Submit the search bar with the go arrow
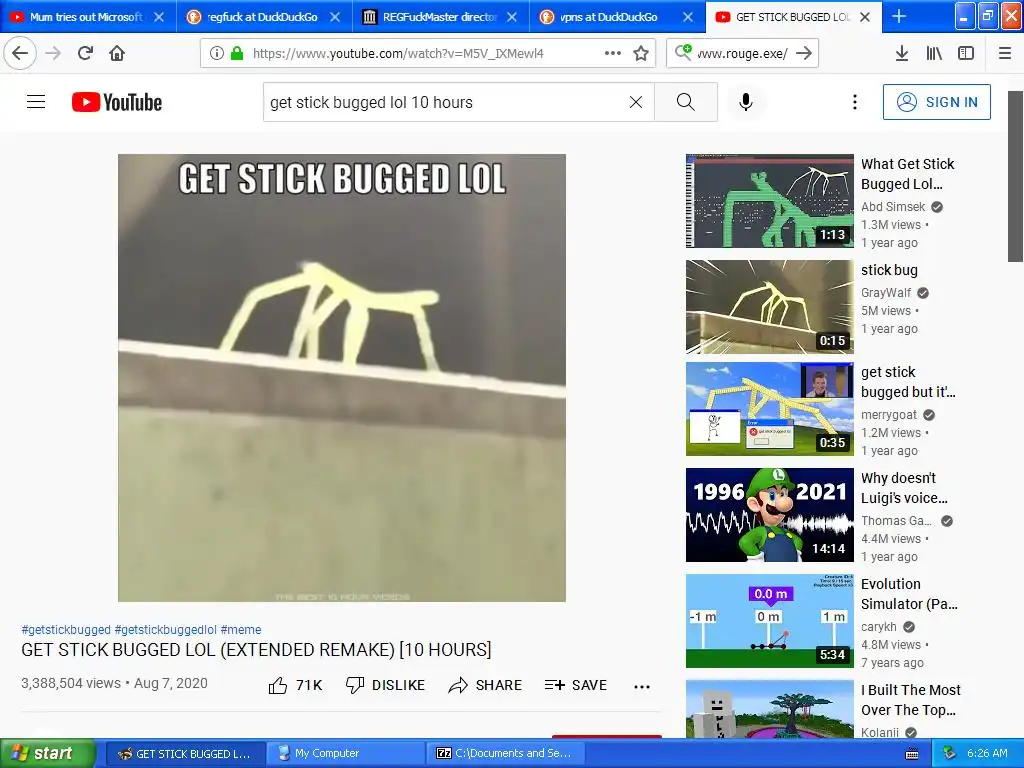The image size is (1024, 768). click(804, 53)
